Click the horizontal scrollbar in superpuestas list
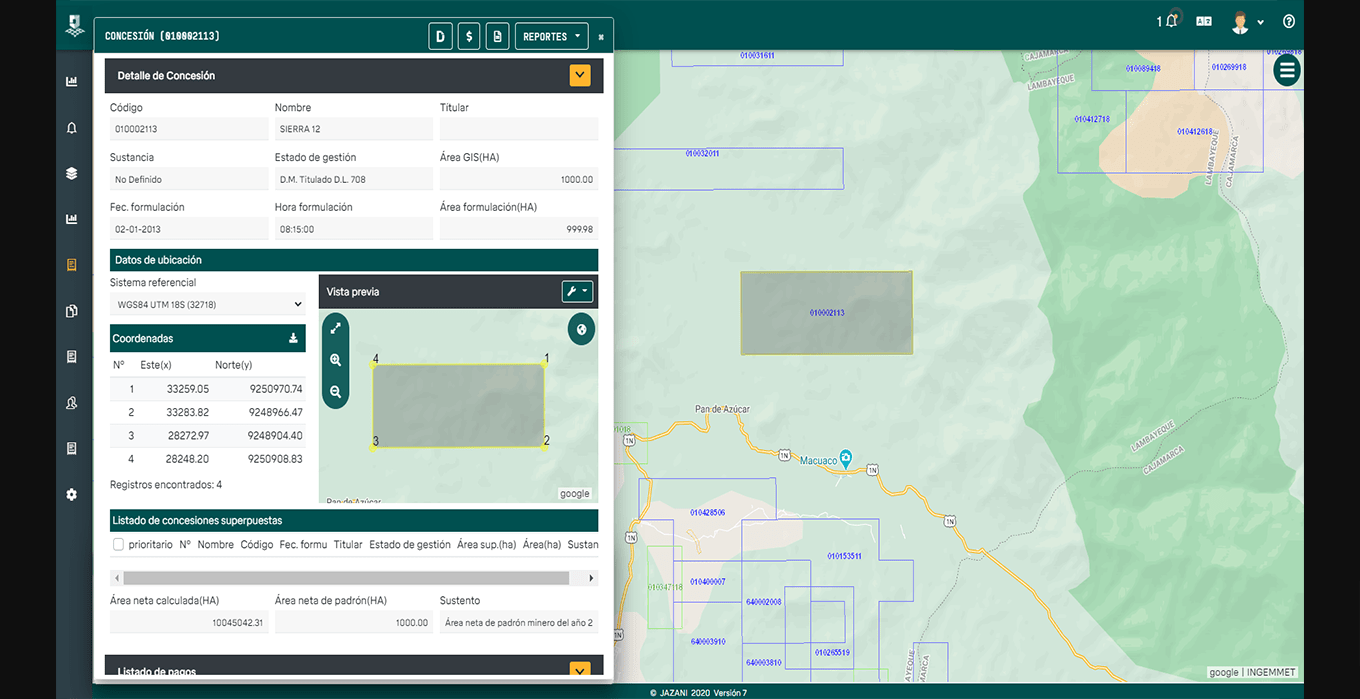The width and height of the screenshot is (1360, 699). coord(346,578)
